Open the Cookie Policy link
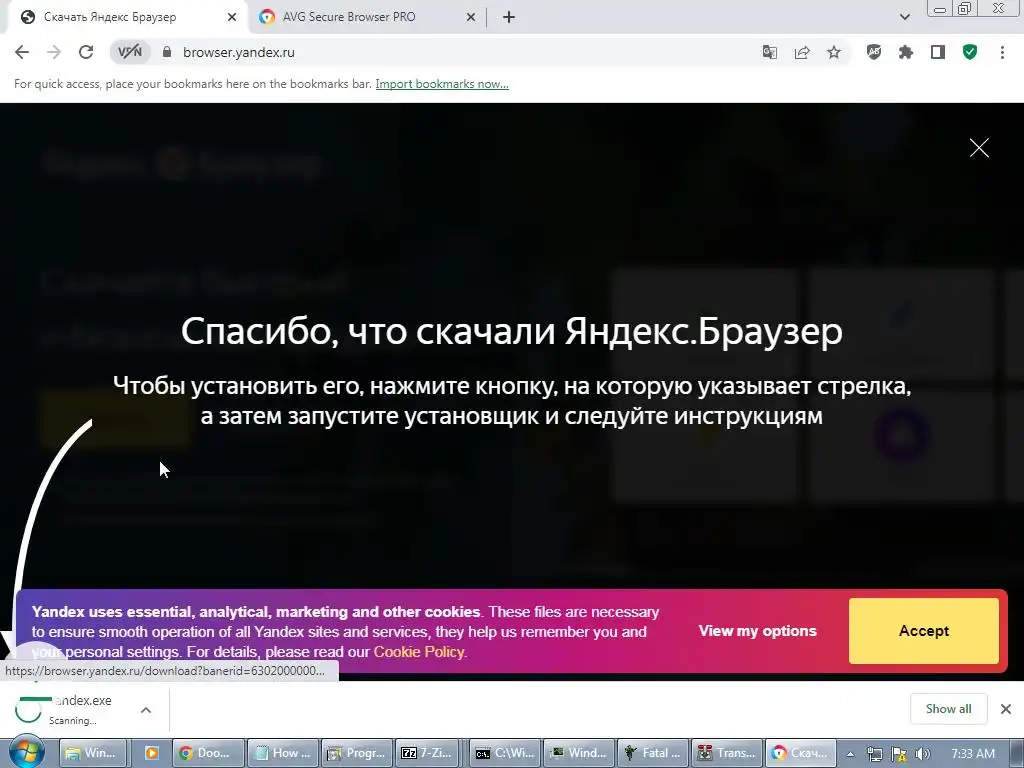Image resolution: width=1024 pixels, height=768 pixels. pyautogui.click(x=419, y=652)
